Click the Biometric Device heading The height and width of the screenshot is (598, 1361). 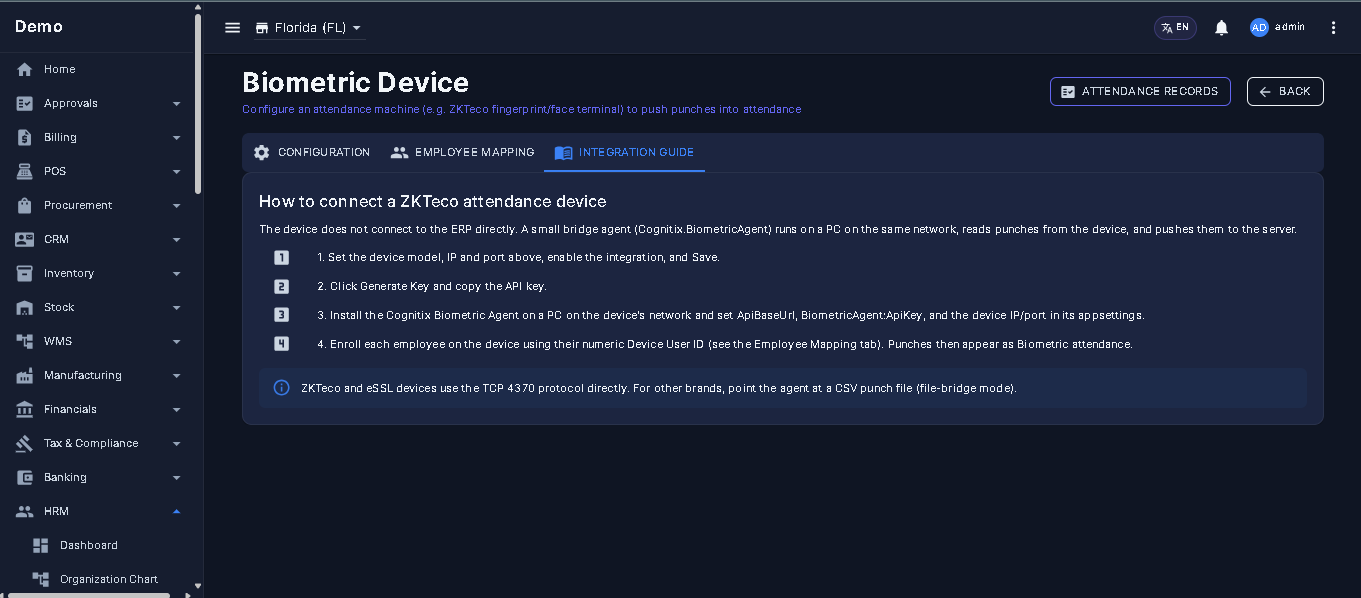[355, 82]
